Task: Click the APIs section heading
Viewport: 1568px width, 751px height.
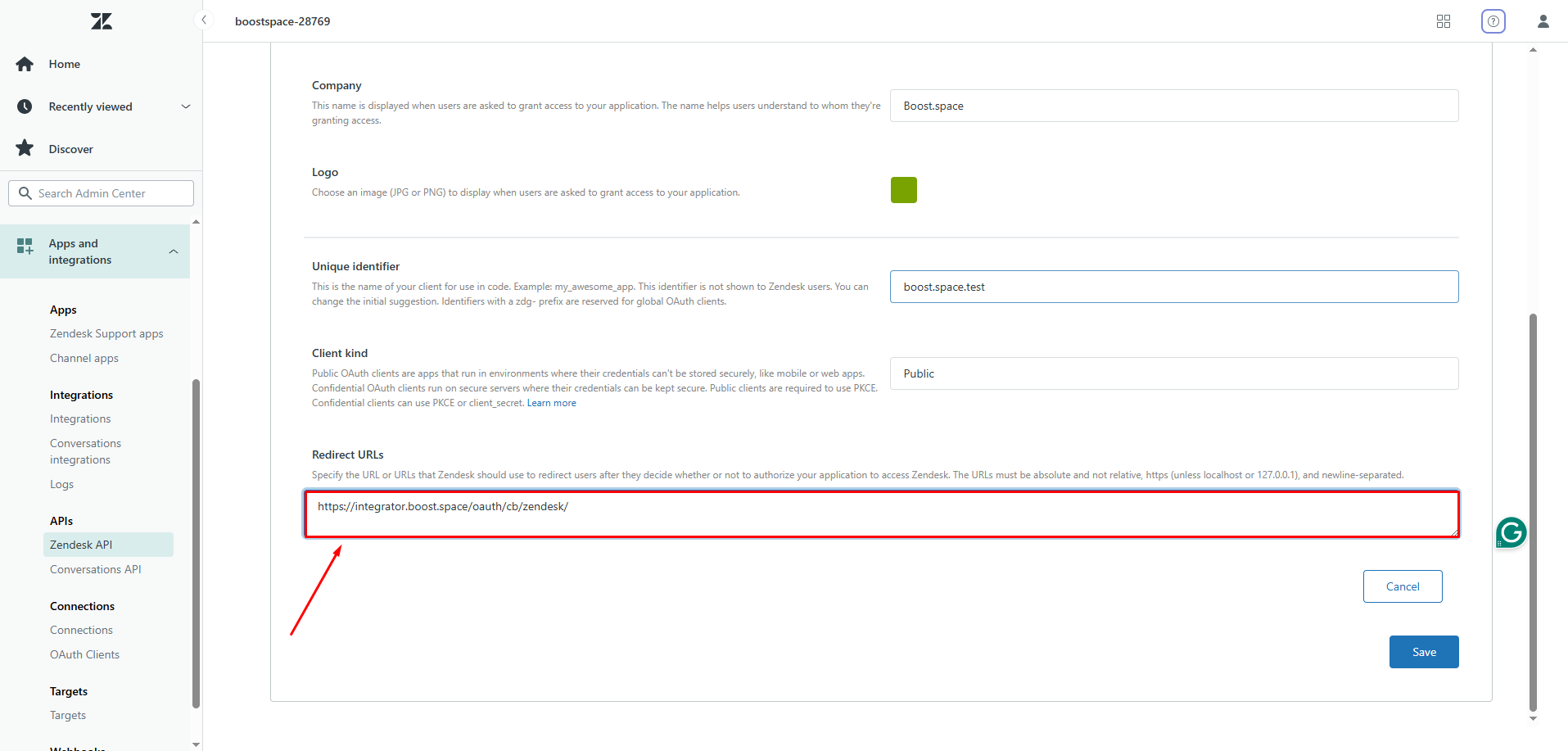Action: pyautogui.click(x=61, y=521)
